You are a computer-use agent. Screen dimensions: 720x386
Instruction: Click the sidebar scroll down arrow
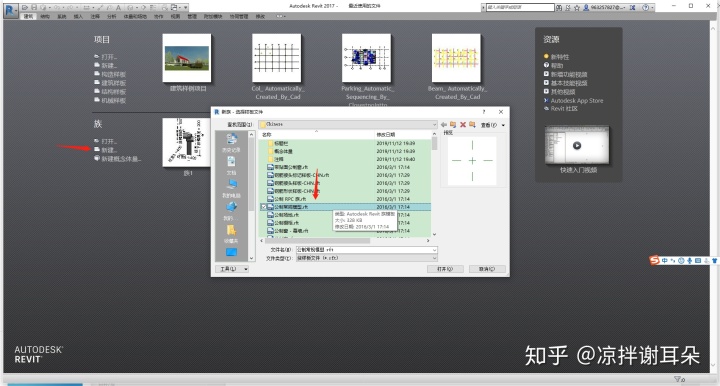251,259
